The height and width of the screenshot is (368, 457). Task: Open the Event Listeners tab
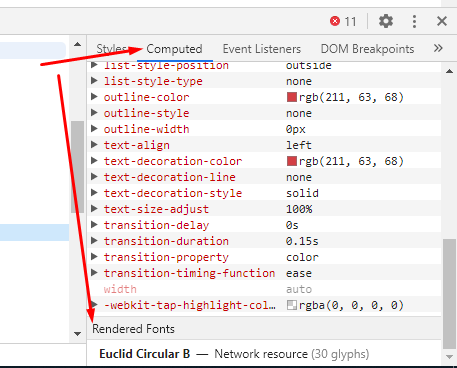tap(262, 49)
